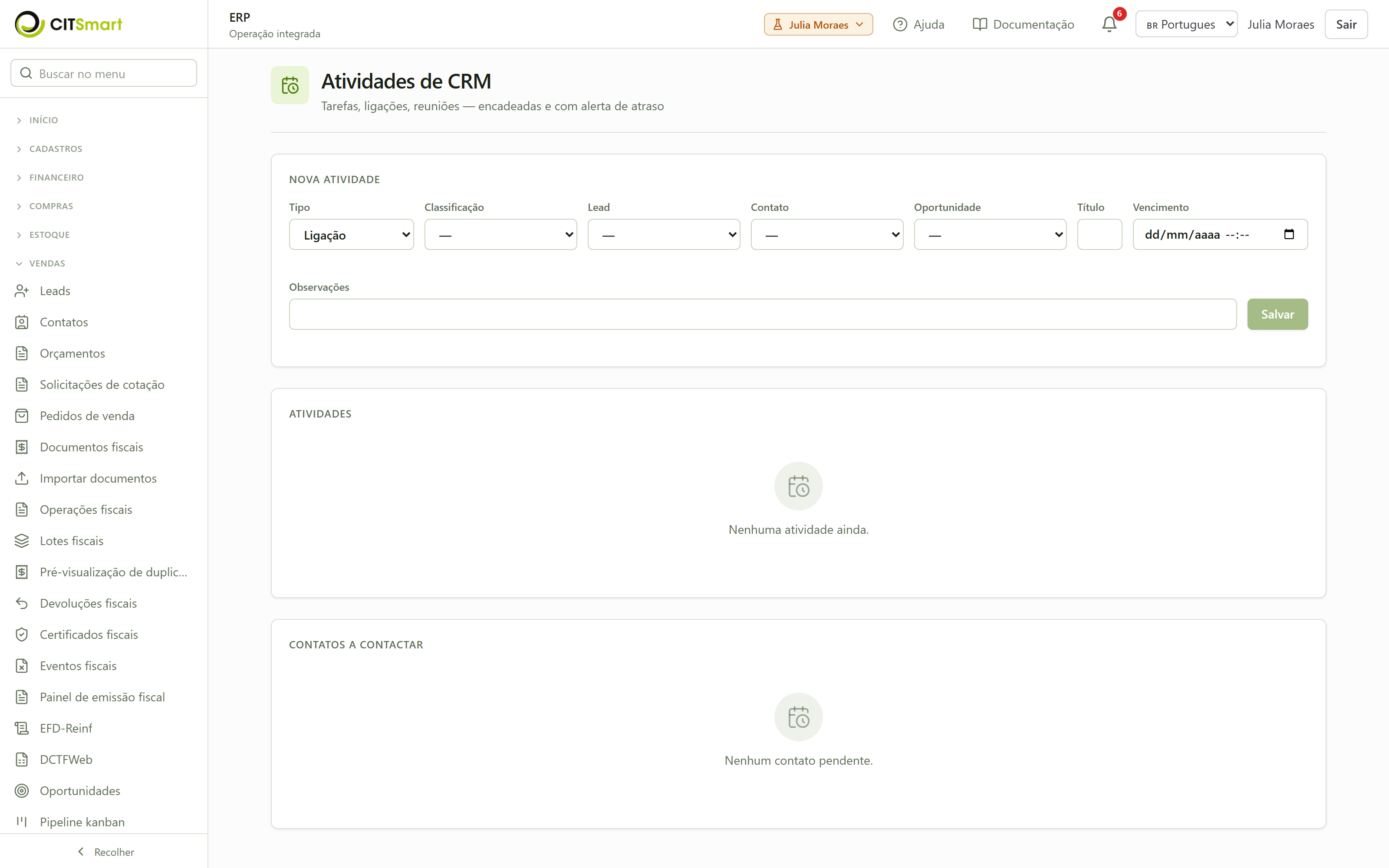Screen dimensions: 1389x868
Task: Open the Lead dropdown
Action: click(x=664, y=234)
